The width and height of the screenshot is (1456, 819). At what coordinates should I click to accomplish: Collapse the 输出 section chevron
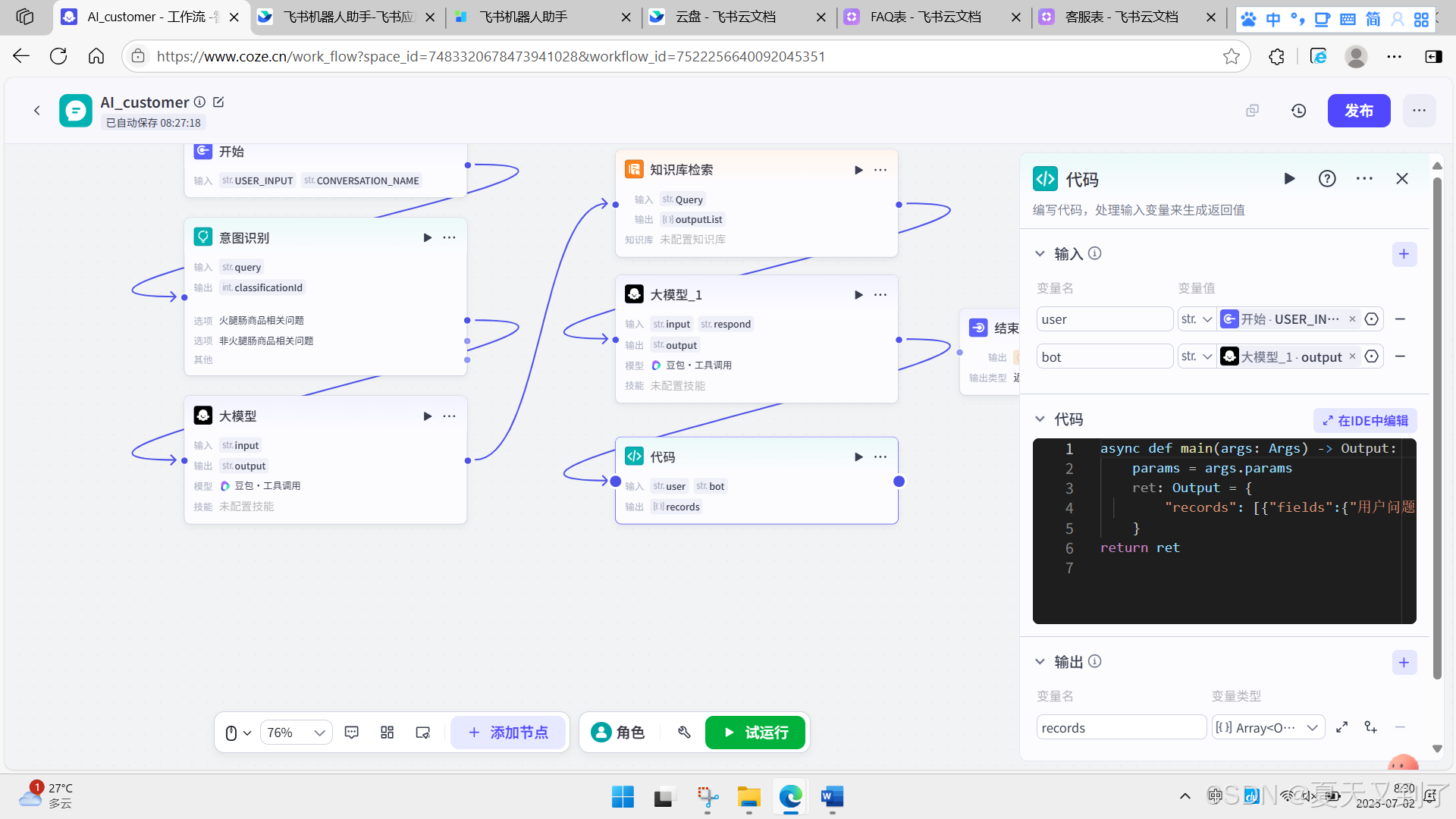point(1040,662)
